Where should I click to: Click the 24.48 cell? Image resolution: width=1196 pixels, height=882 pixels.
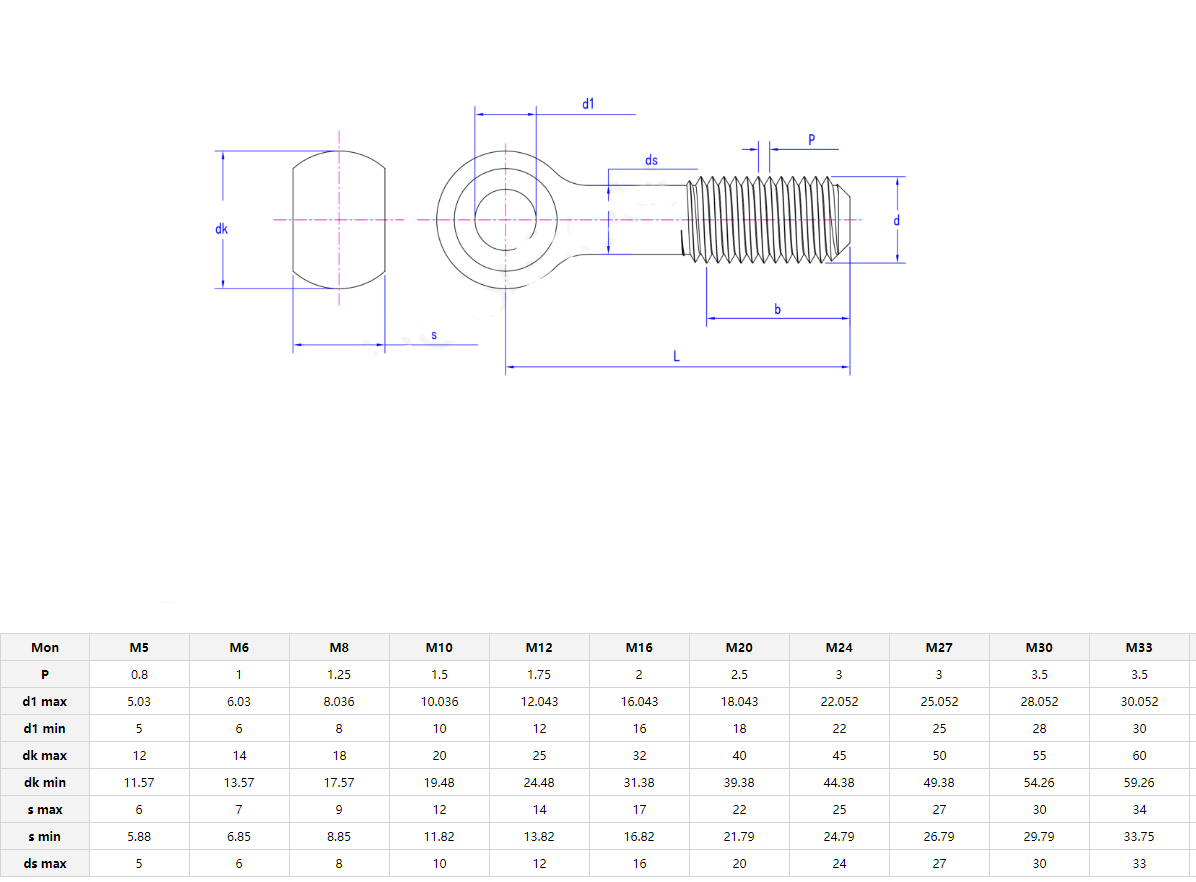click(539, 782)
